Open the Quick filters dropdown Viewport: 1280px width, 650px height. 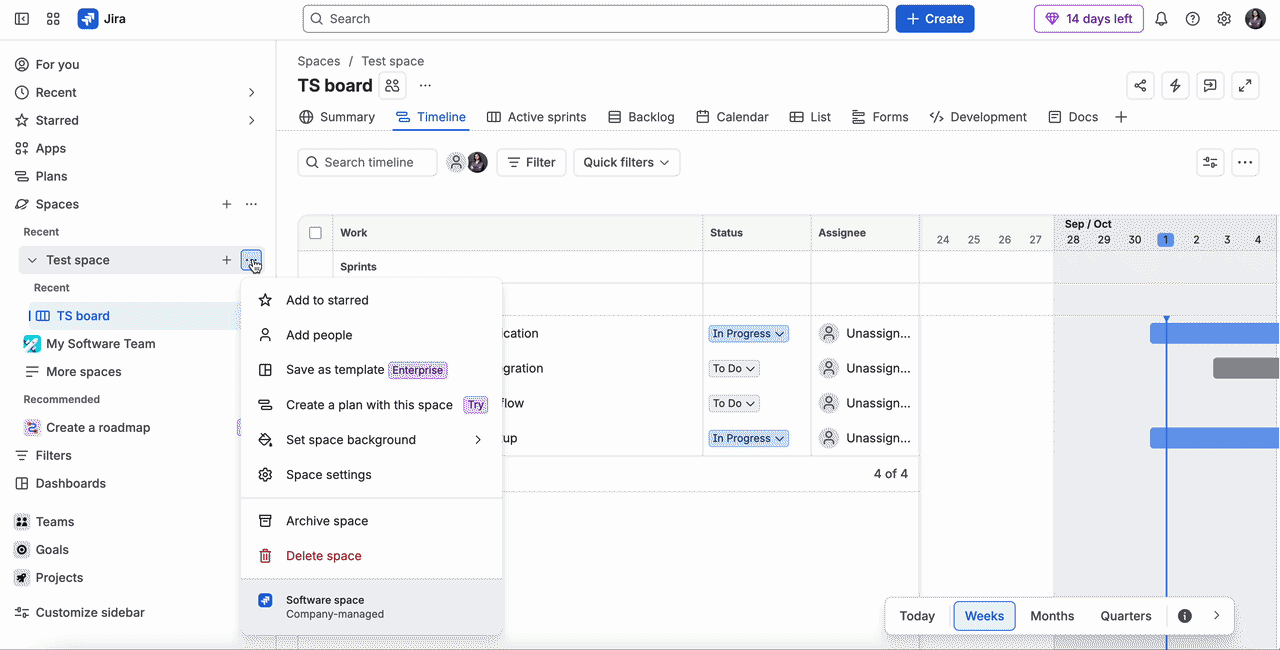tap(627, 163)
